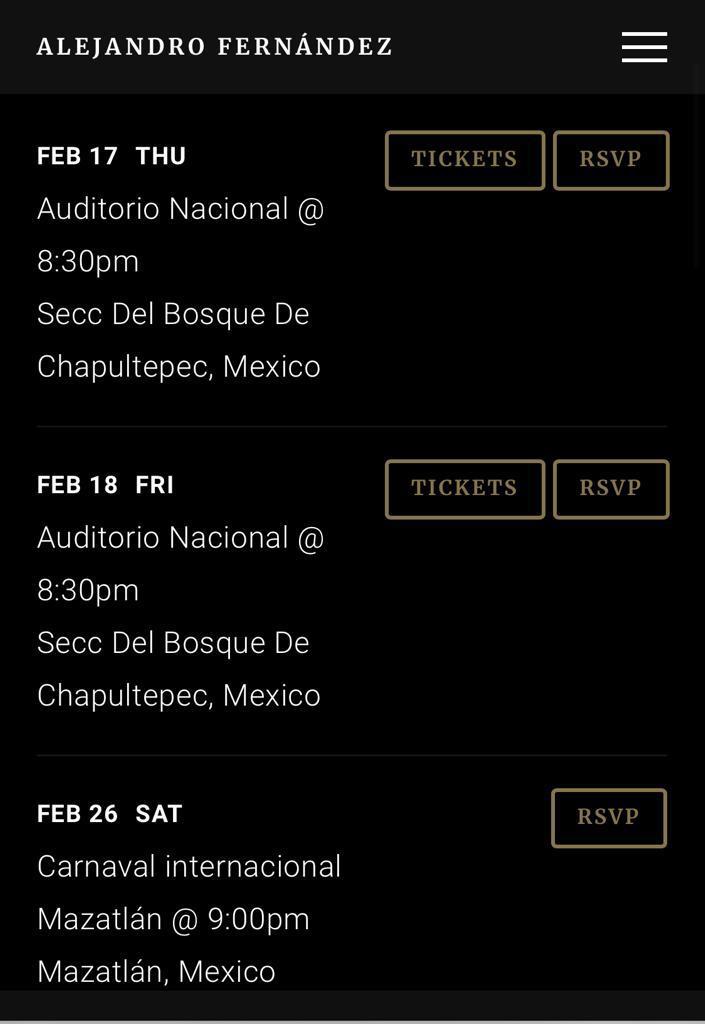RSVP to the Feb 17 Thursday concert
This screenshot has height=1024, width=705.
pyautogui.click(x=610, y=160)
